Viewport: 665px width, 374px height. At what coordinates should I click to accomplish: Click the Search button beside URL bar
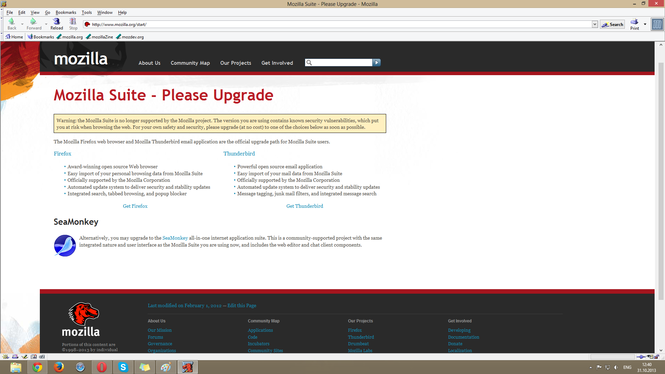click(613, 25)
